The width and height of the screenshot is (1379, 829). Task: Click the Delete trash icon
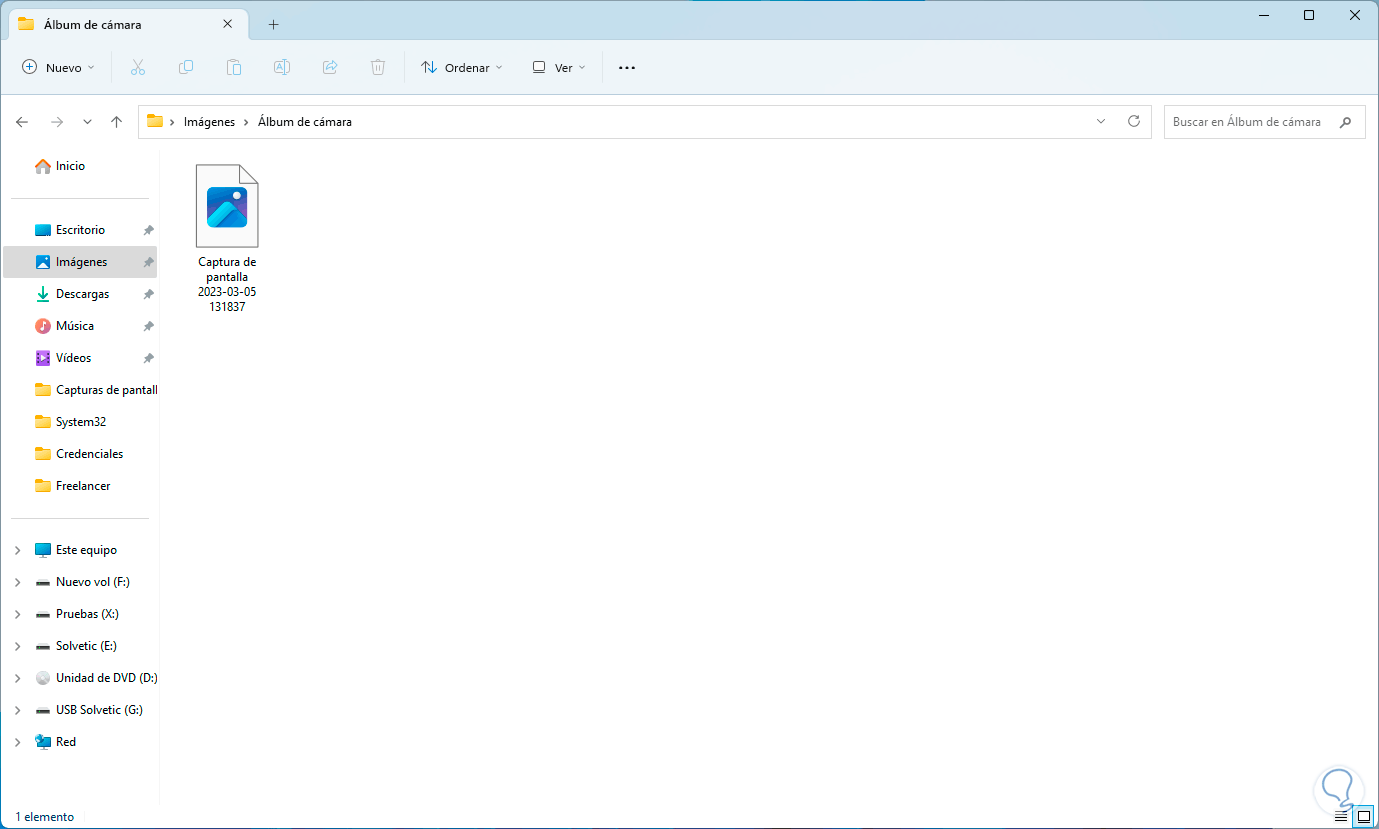pos(378,67)
